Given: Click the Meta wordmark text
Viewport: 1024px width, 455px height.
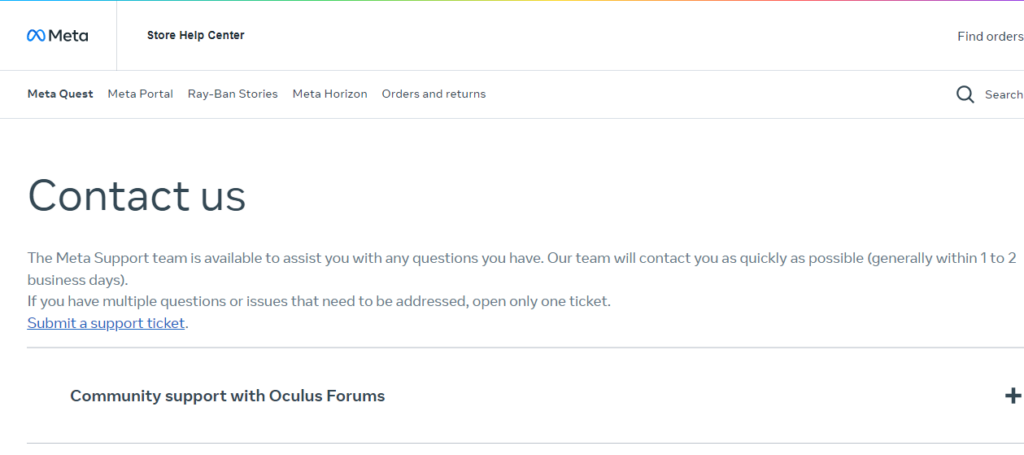Looking at the screenshot, I should [69, 36].
